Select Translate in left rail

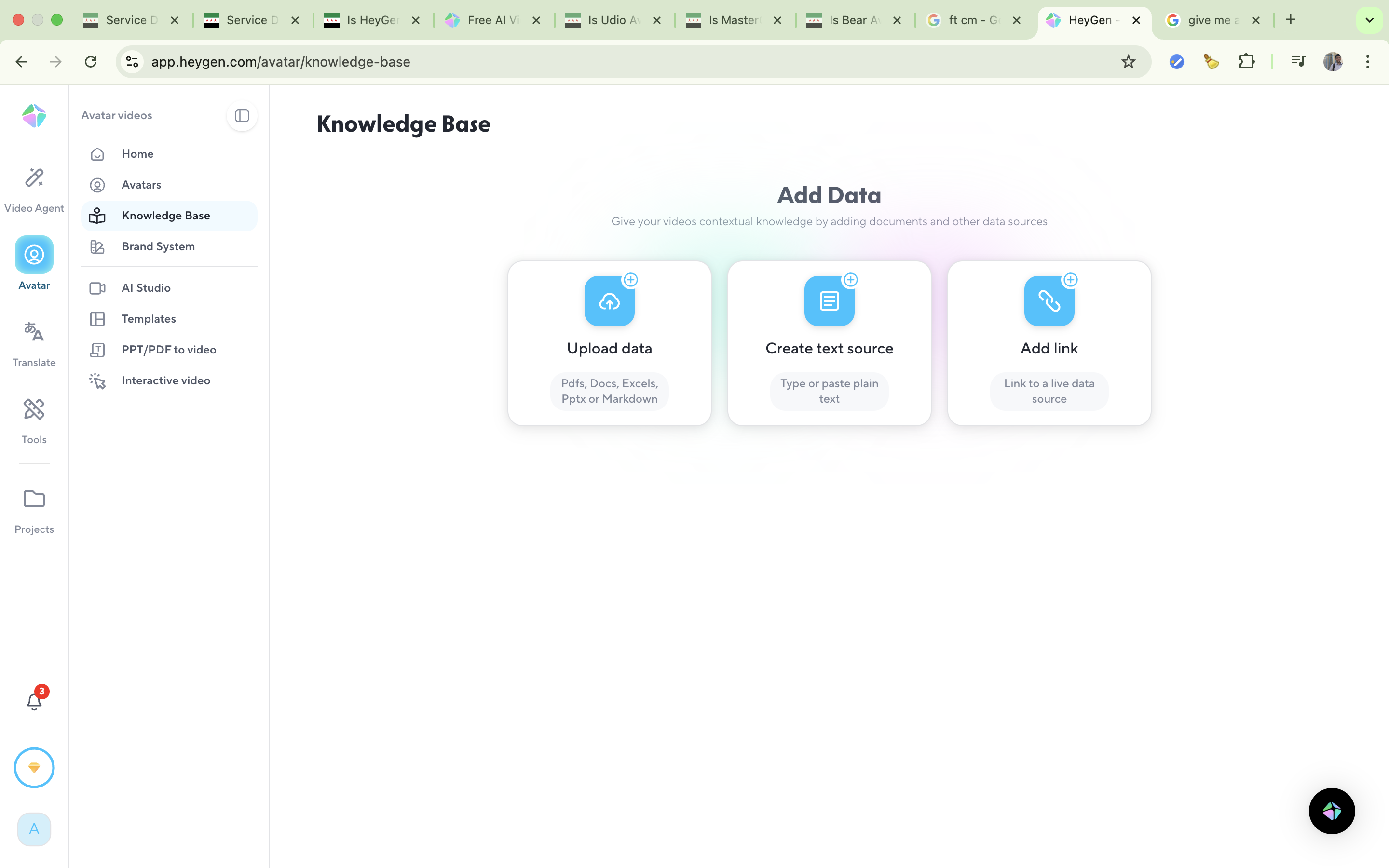[34, 343]
